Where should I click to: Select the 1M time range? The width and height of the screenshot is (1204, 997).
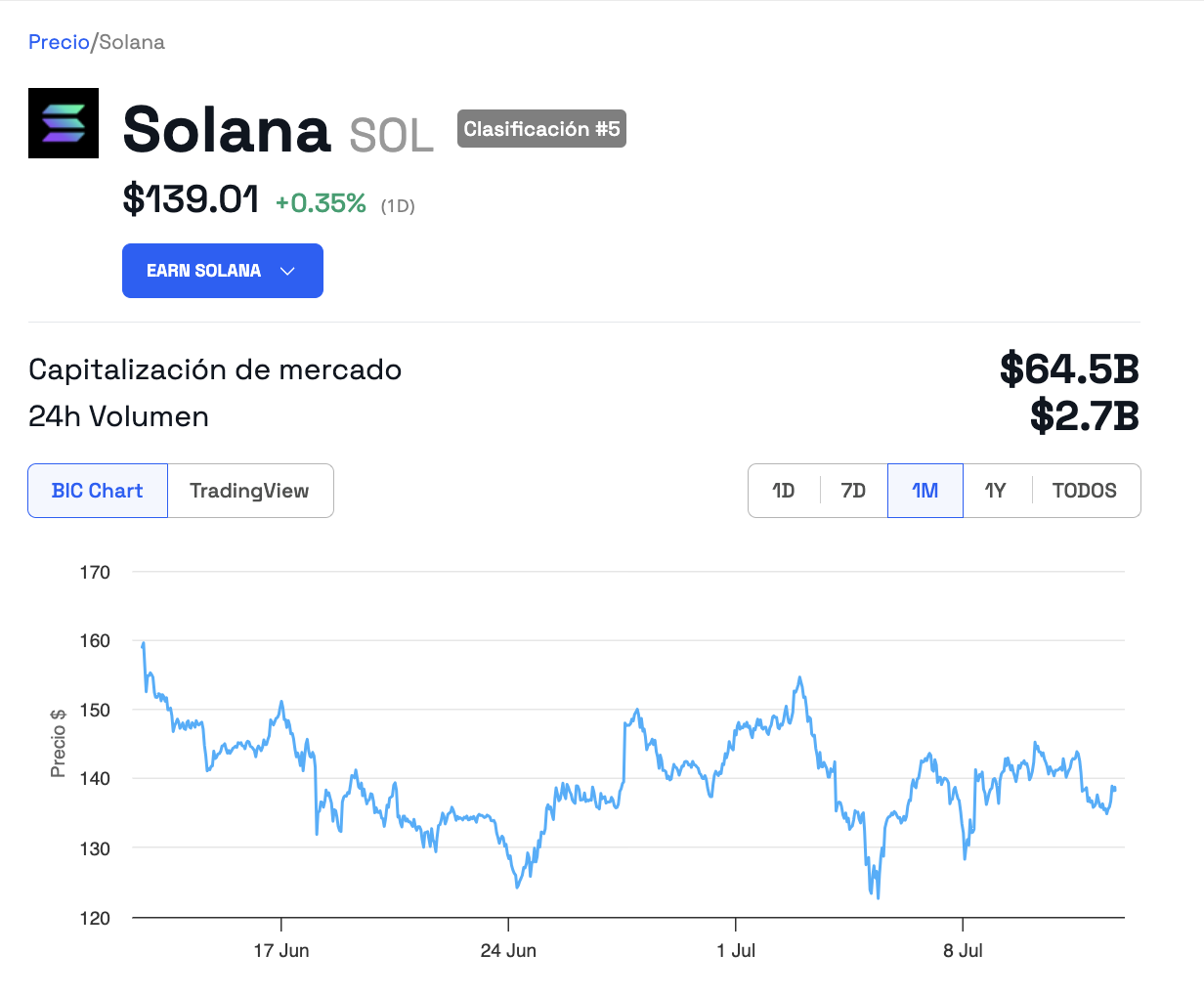(x=924, y=491)
